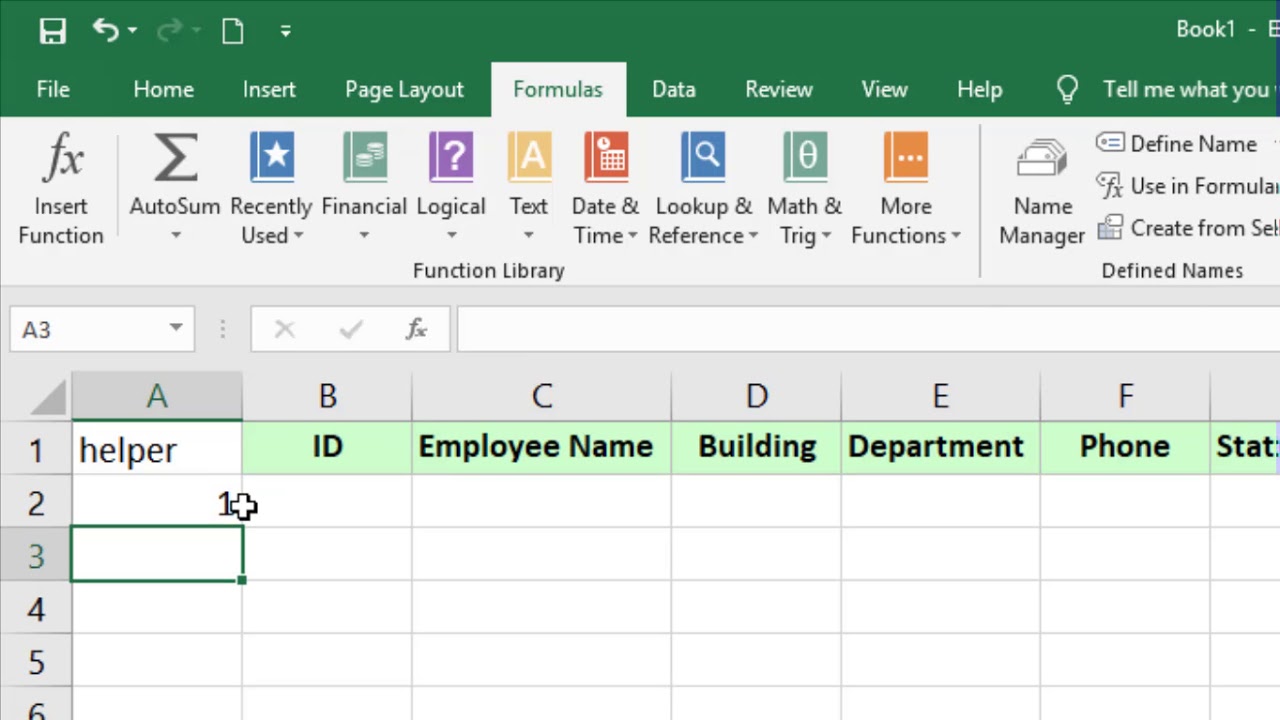Click the 'helper' cell A1

pyautogui.click(x=157, y=449)
